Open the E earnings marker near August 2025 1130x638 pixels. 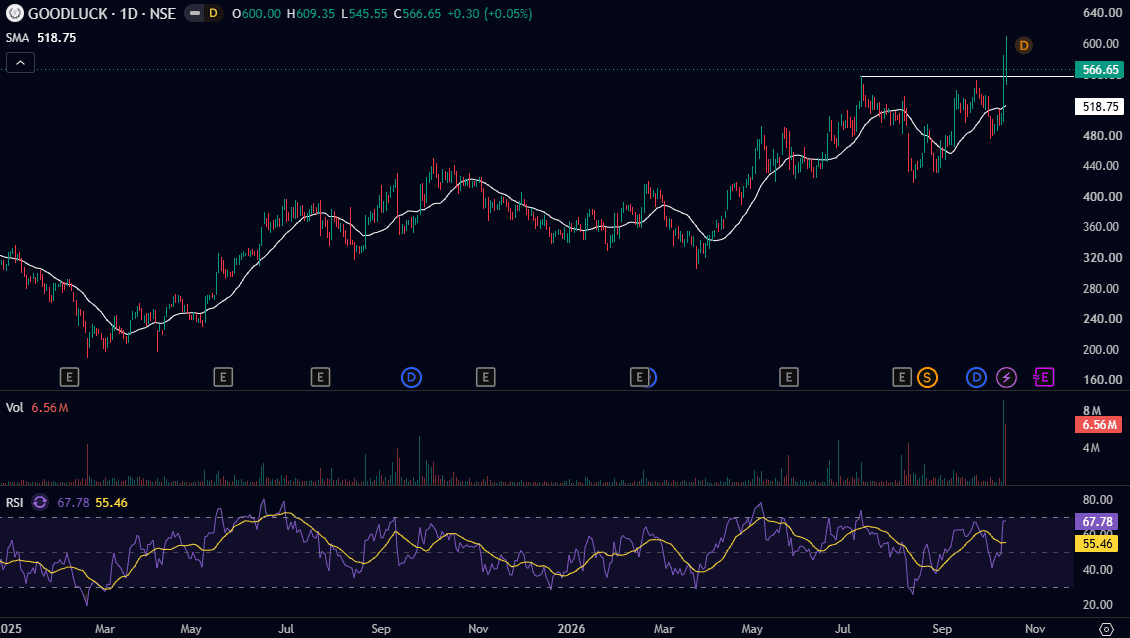[320, 377]
